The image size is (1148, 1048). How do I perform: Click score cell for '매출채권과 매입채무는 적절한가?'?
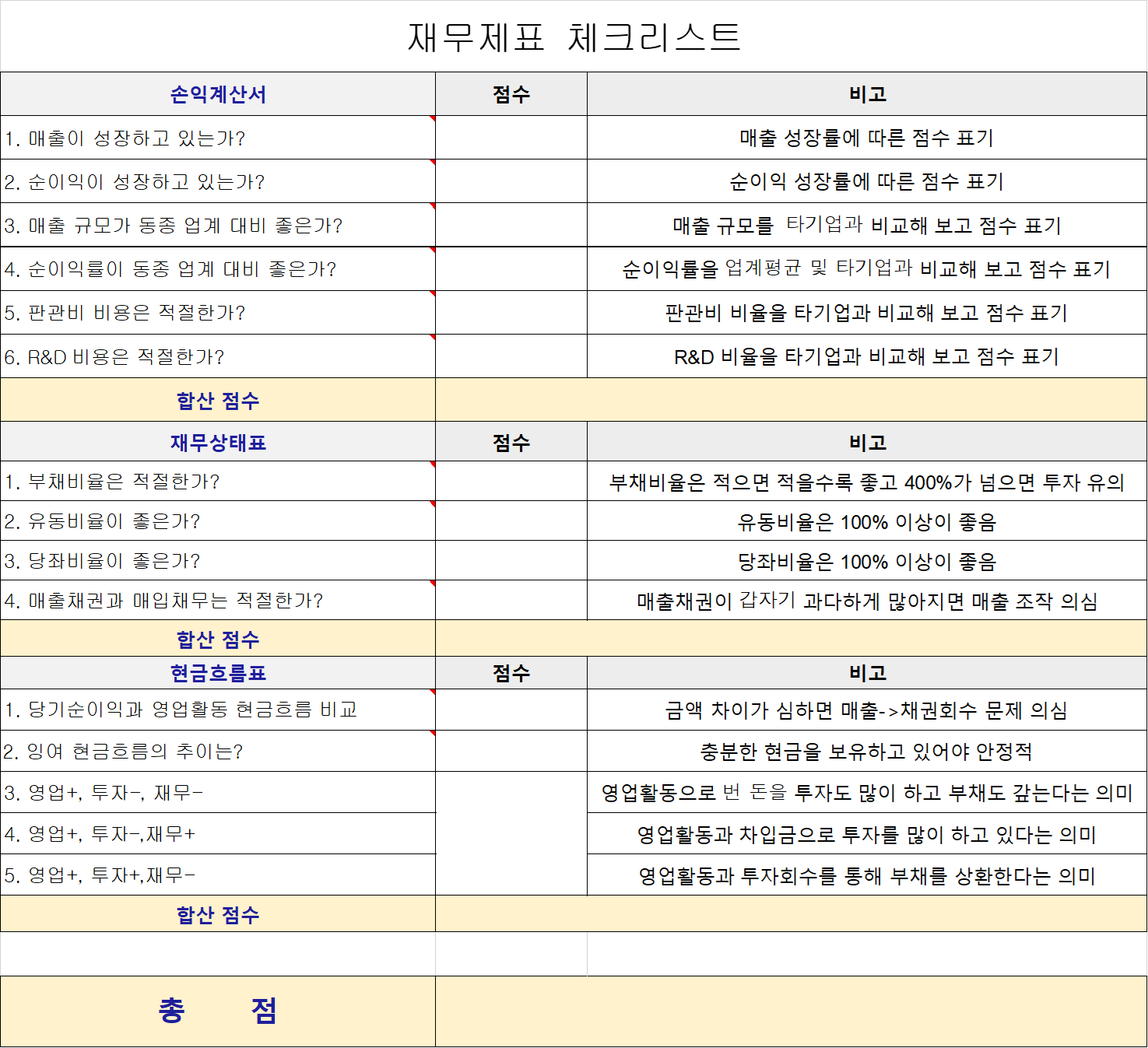511,601
